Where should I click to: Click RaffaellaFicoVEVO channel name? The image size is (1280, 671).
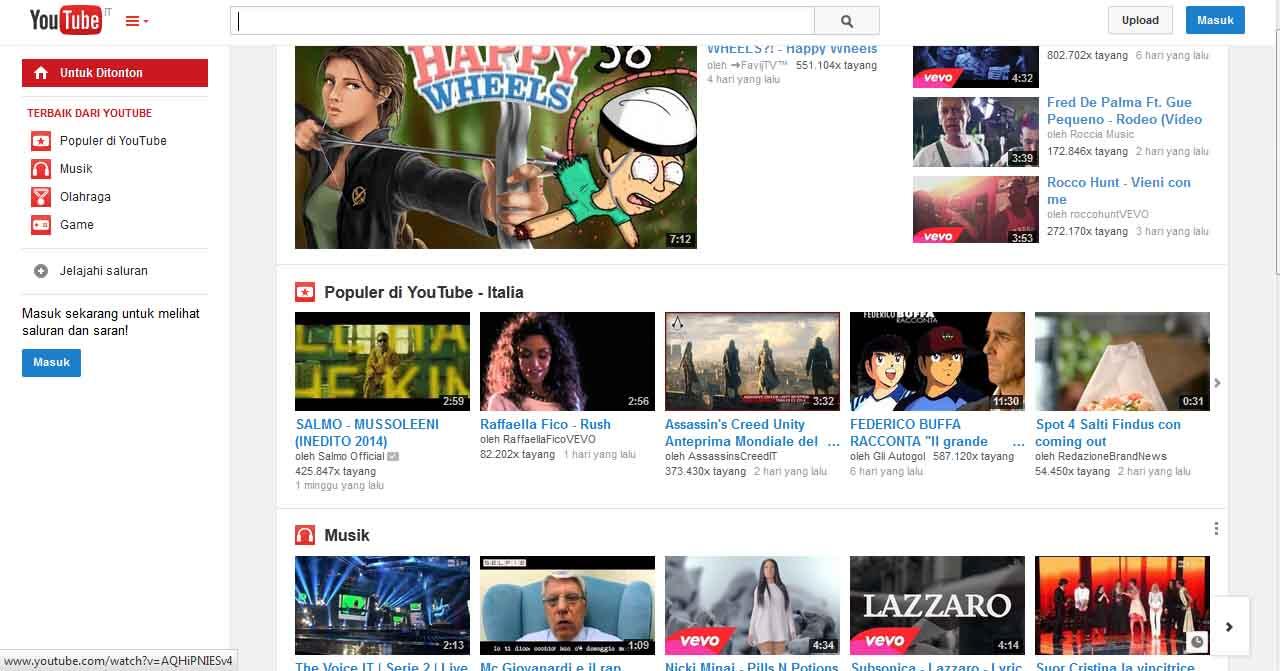(x=549, y=439)
